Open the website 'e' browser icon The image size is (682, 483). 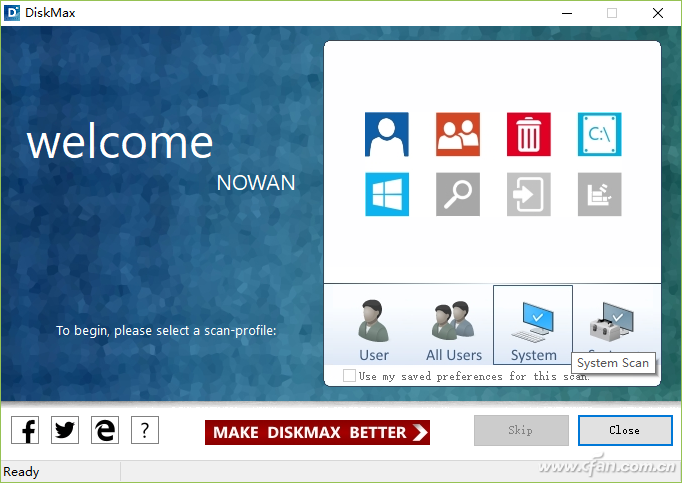tap(105, 431)
